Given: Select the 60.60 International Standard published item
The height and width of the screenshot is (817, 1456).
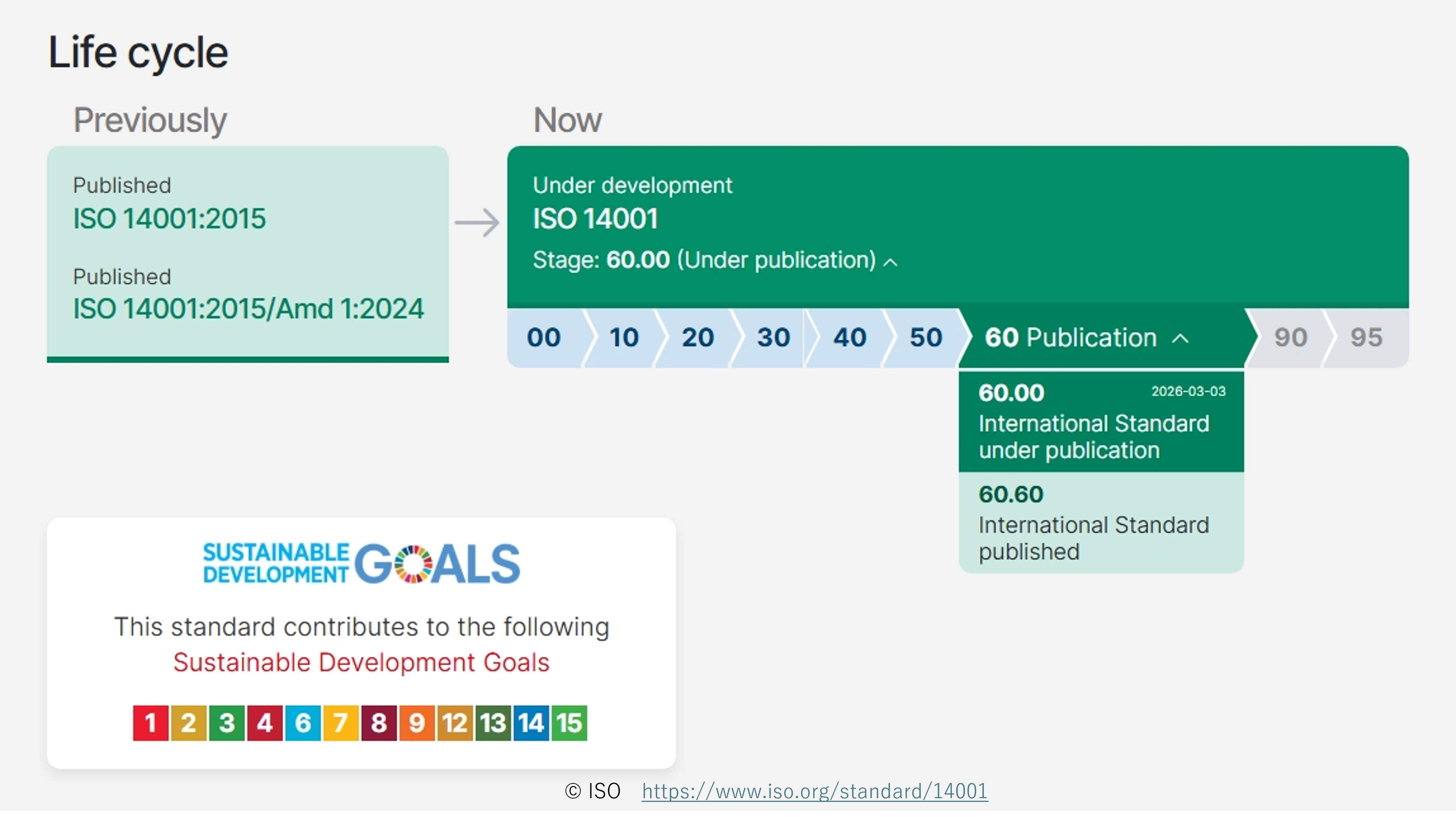Looking at the screenshot, I should (1100, 523).
